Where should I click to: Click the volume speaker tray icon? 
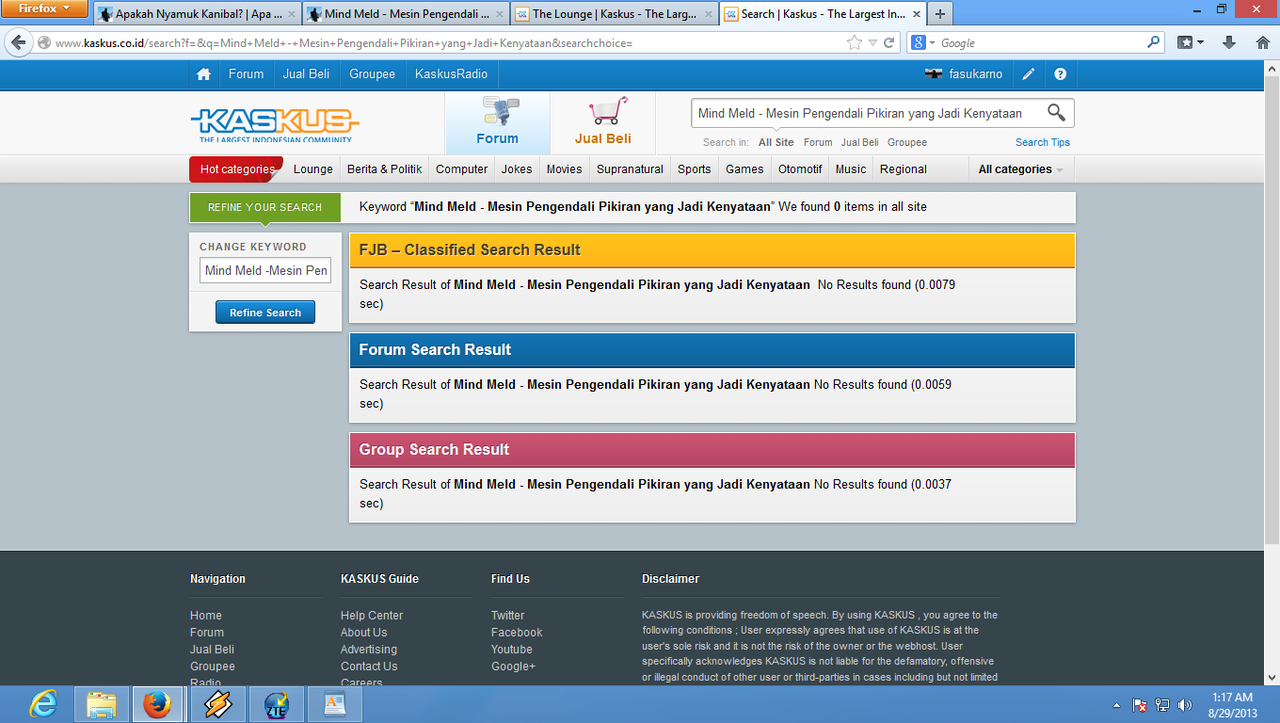[x=1185, y=705]
